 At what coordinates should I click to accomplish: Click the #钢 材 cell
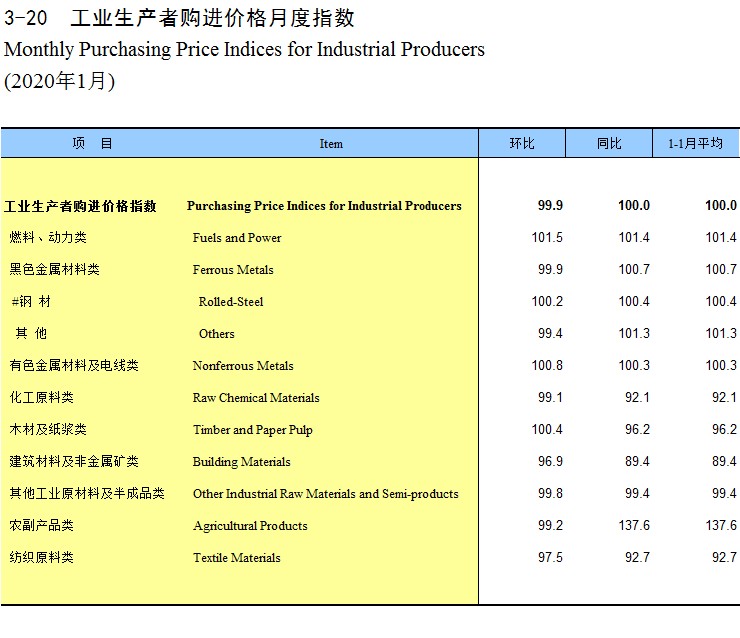pyautogui.click(x=31, y=302)
